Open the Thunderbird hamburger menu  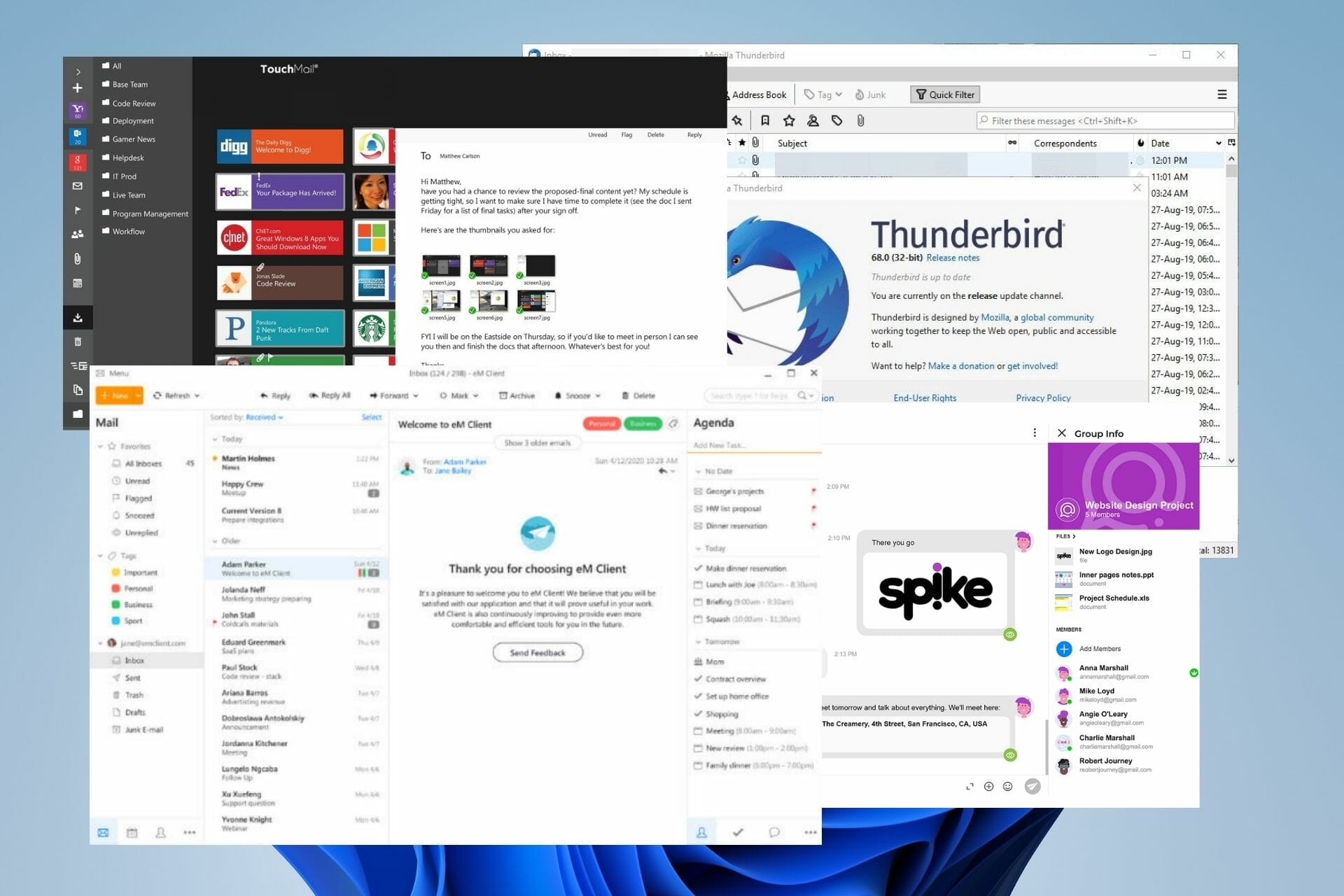pyautogui.click(x=1221, y=94)
